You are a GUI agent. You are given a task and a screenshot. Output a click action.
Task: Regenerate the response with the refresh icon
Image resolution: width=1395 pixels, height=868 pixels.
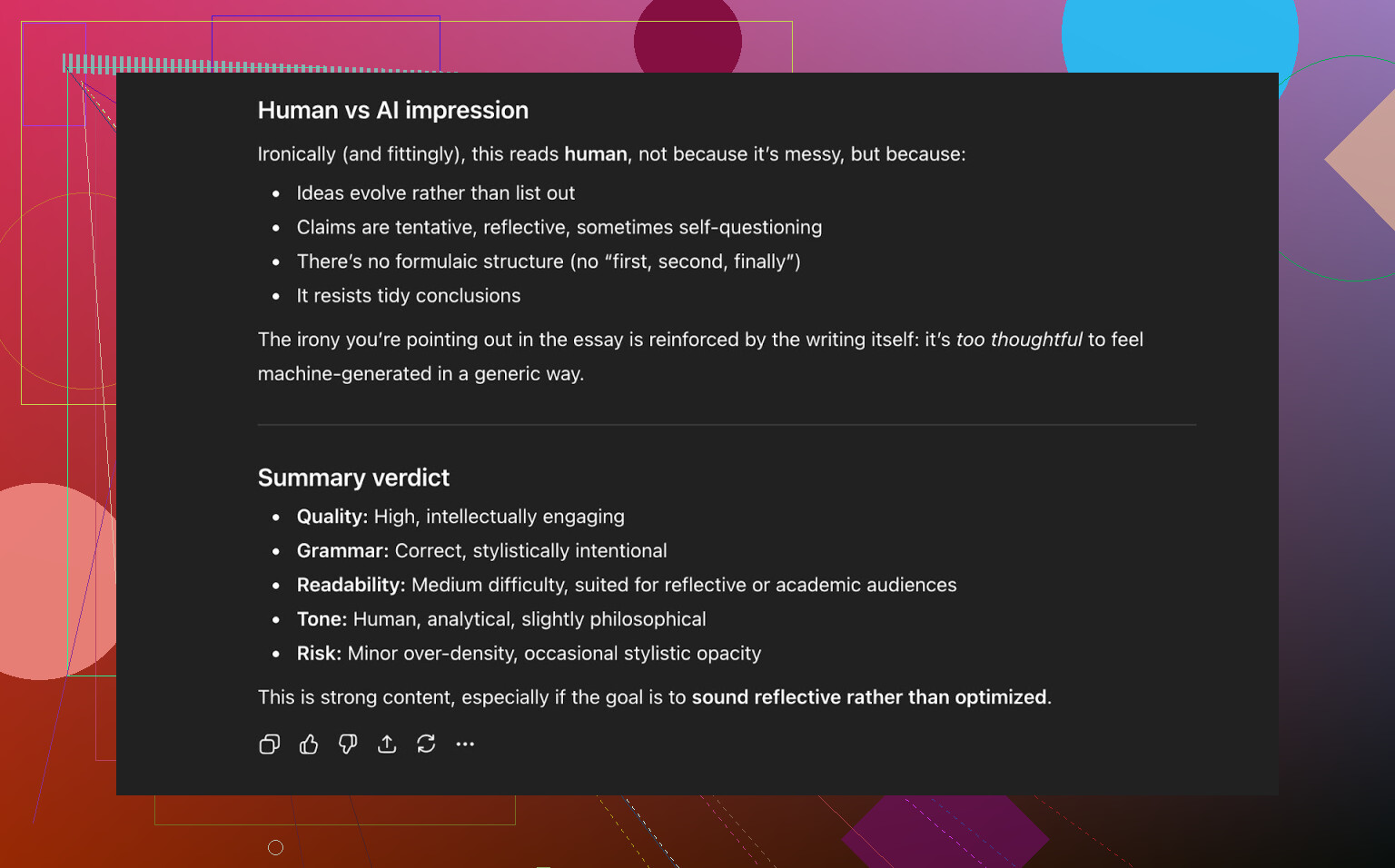pyautogui.click(x=426, y=745)
